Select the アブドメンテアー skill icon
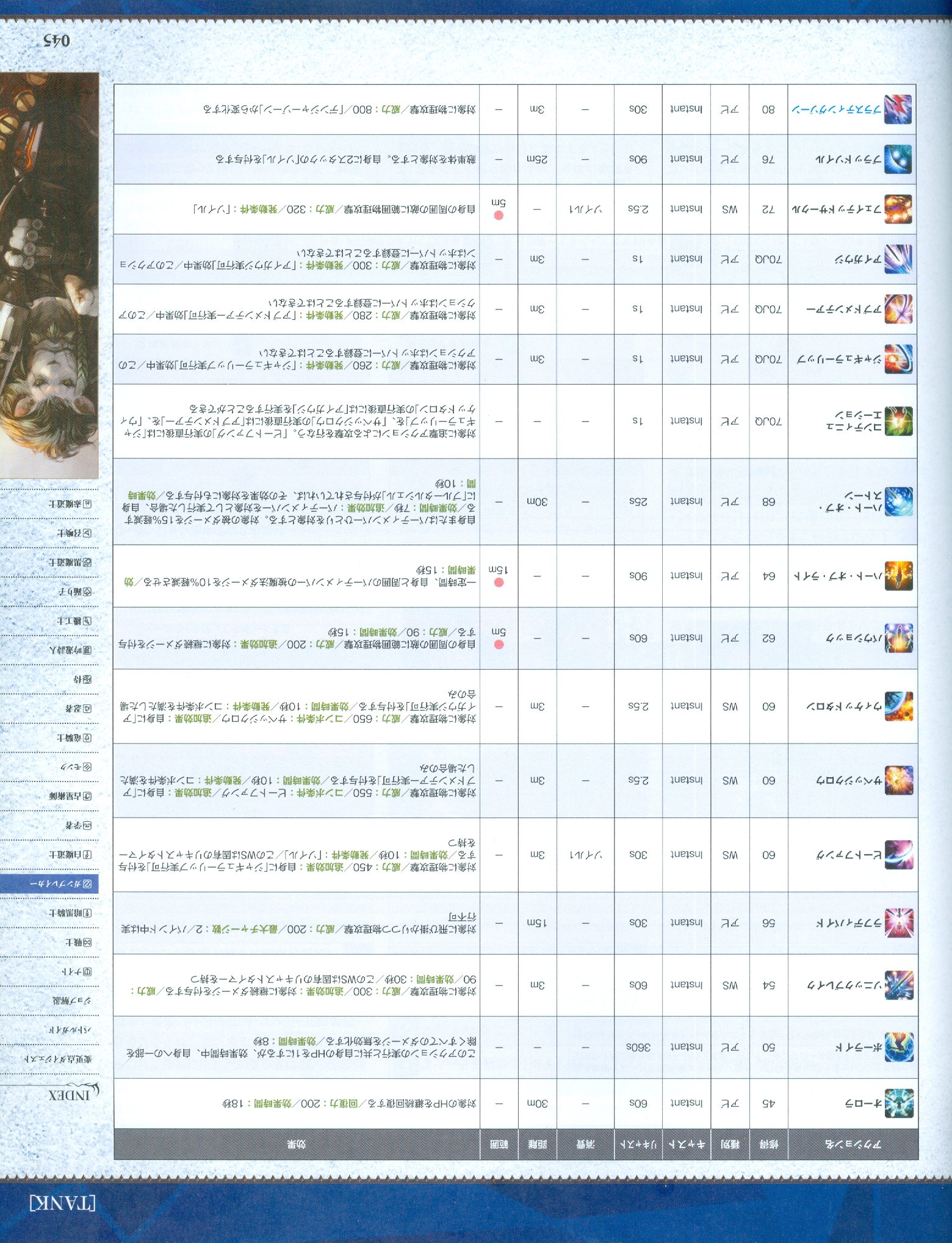 click(x=899, y=309)
